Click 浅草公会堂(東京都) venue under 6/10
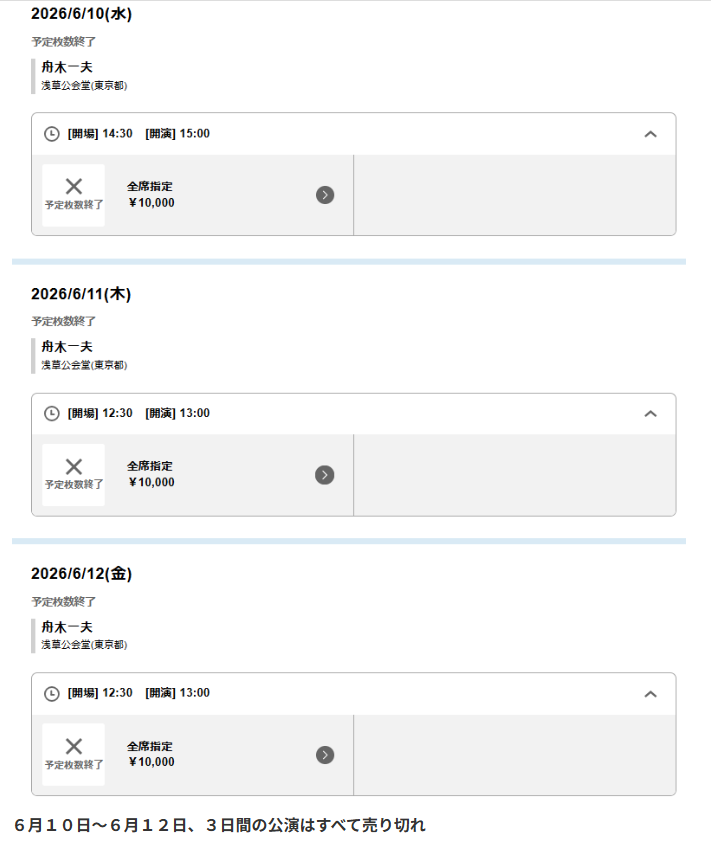This screenshot has width=711, height=845. click(x=84, y=86)
